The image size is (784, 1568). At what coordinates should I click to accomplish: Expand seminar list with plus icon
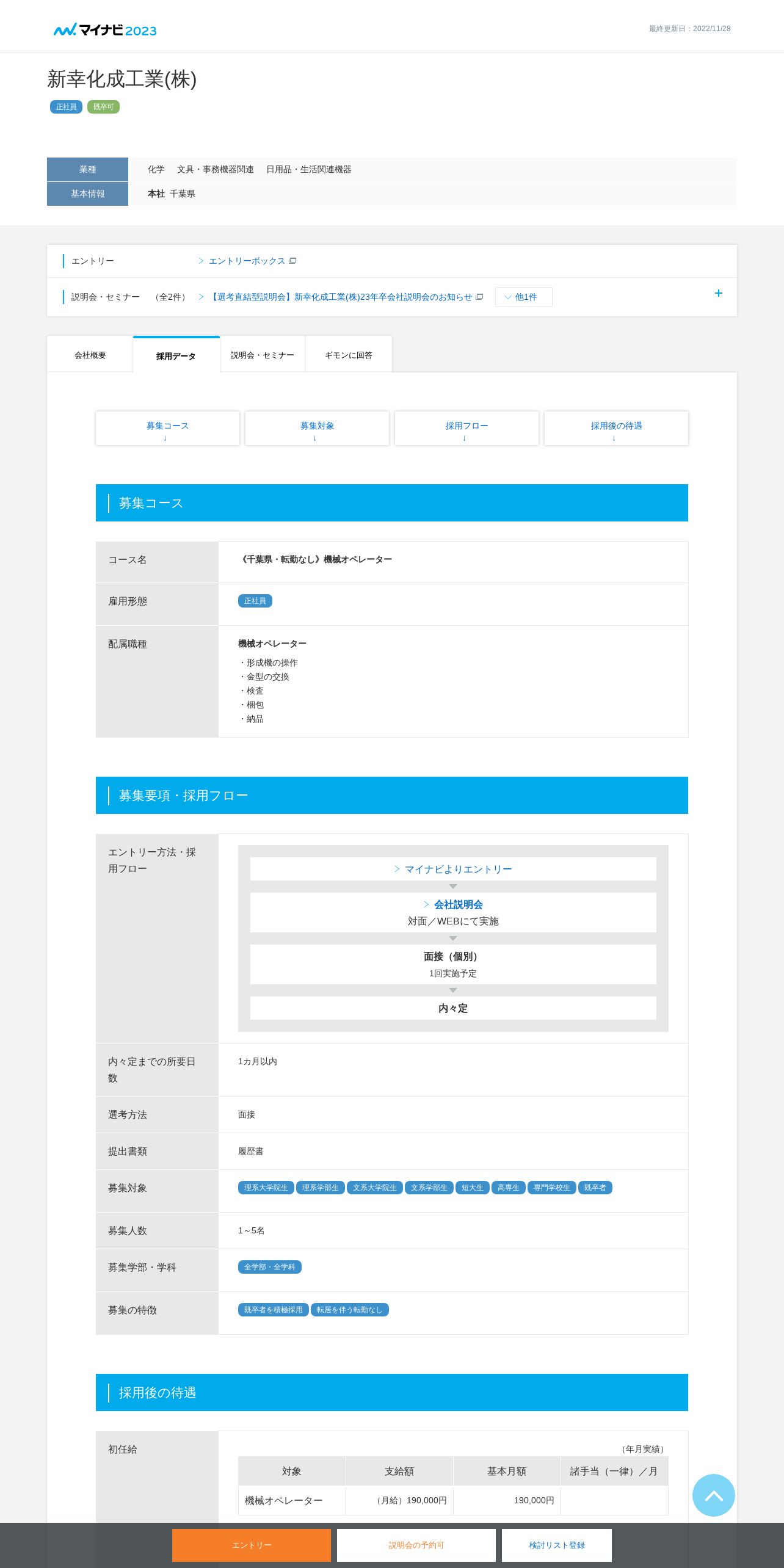click(718, 294)
